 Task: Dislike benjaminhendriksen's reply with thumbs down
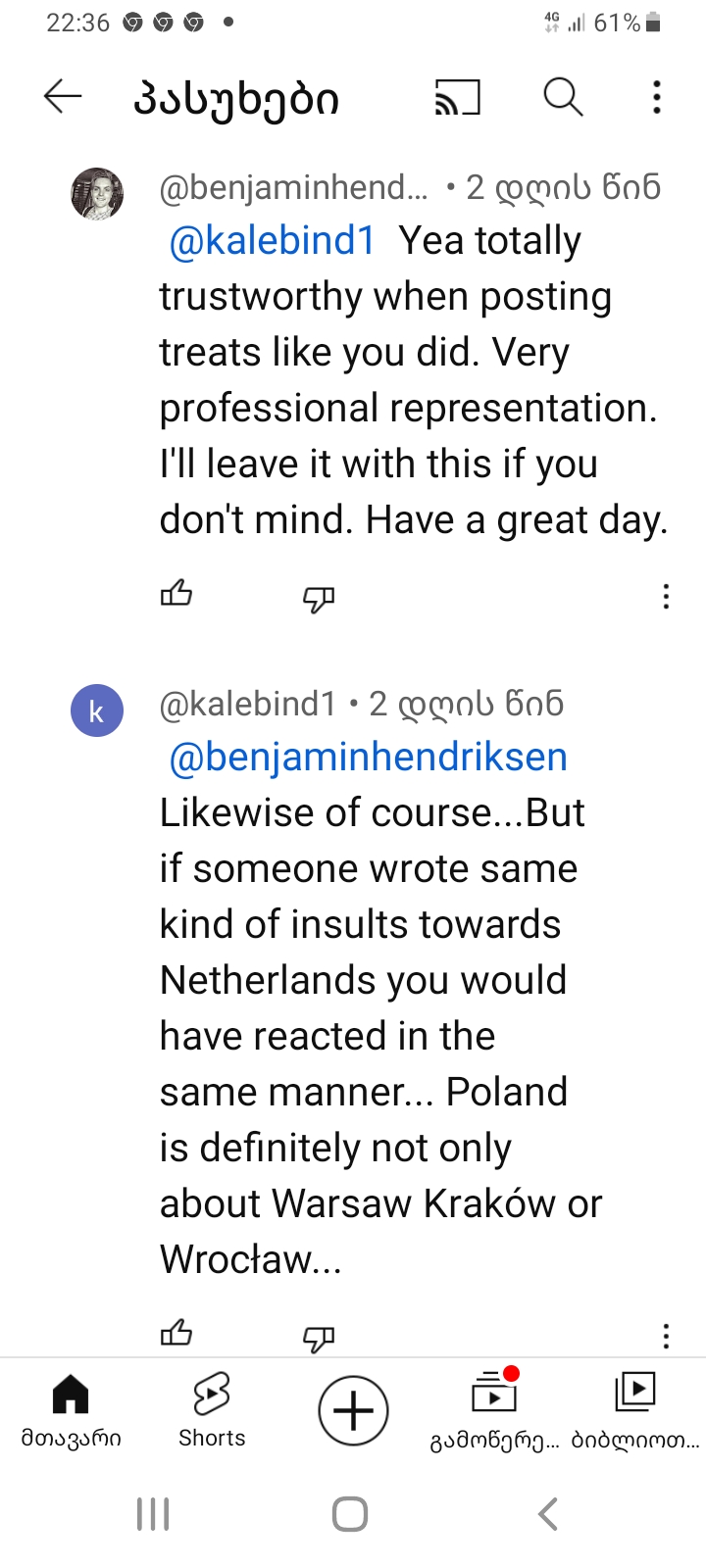point(319,598)
